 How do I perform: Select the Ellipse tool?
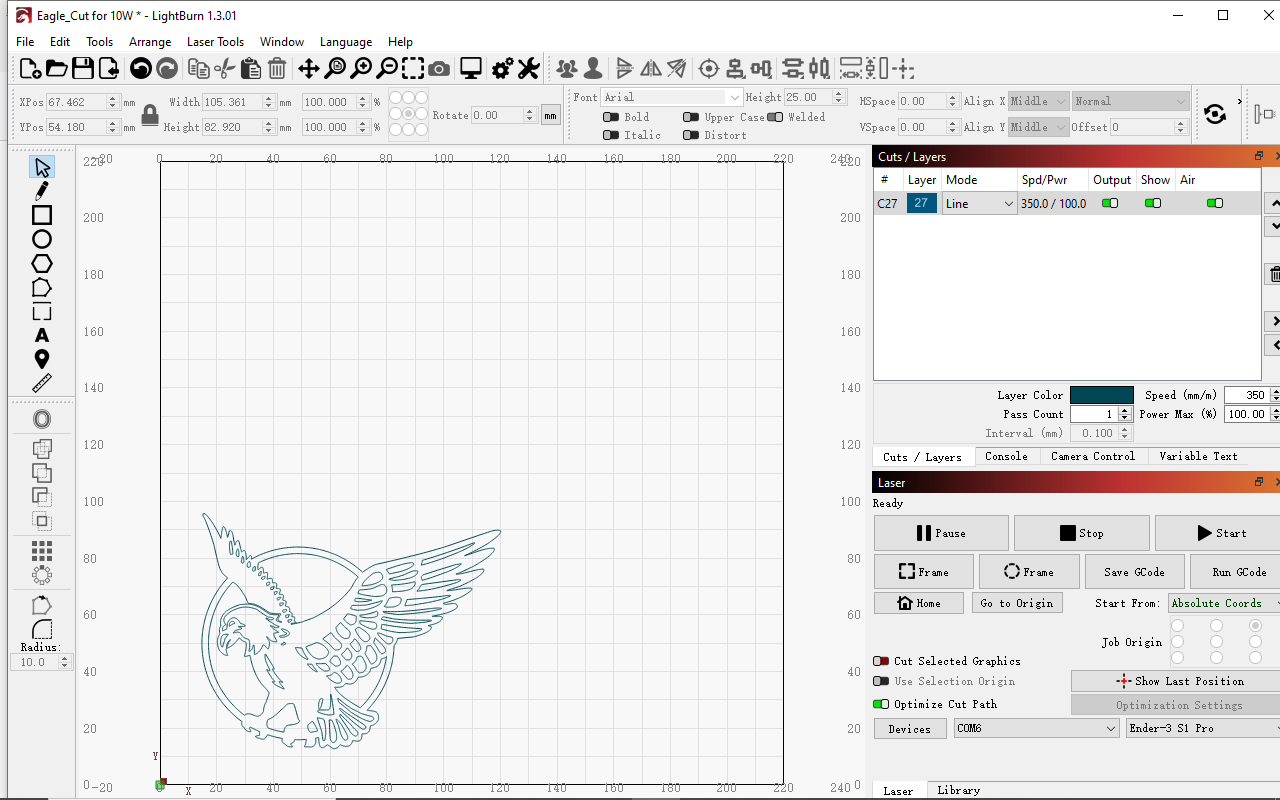[42, 239]
